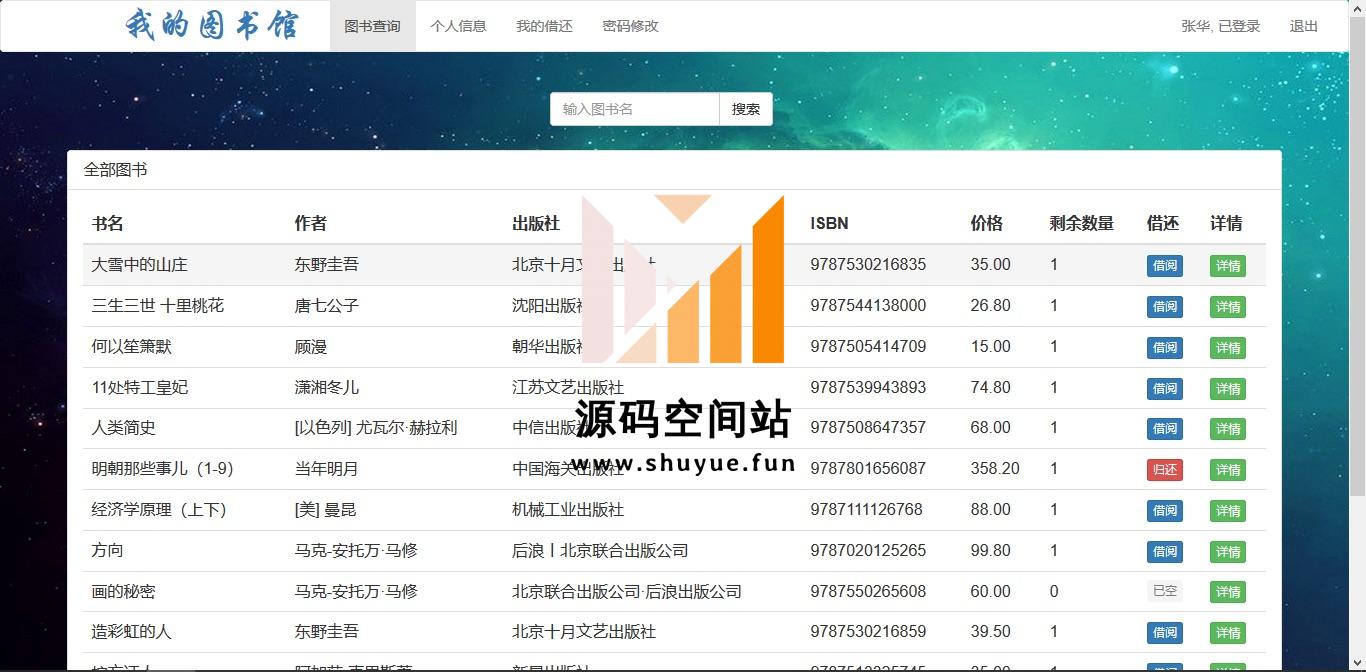Click the 我的图书馆 logo
Screen dimensions: 1366x672
[212, 25]
